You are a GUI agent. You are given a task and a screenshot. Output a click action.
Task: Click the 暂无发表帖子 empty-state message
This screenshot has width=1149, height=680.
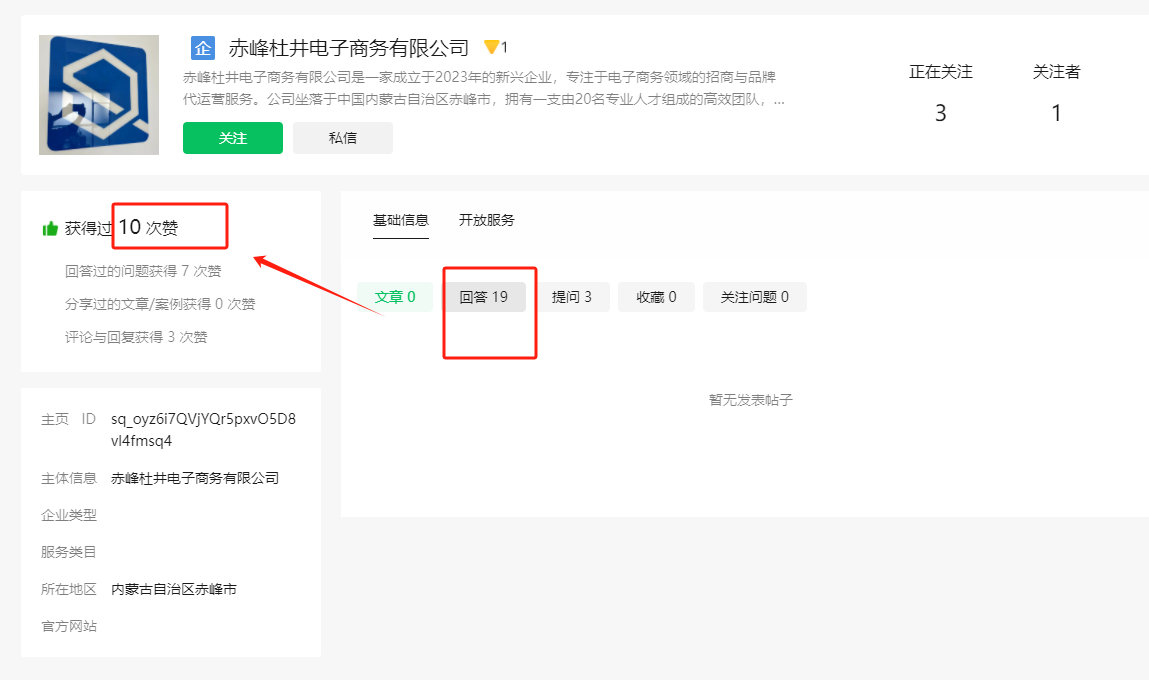pyautogui.click(x=750, y=400)
